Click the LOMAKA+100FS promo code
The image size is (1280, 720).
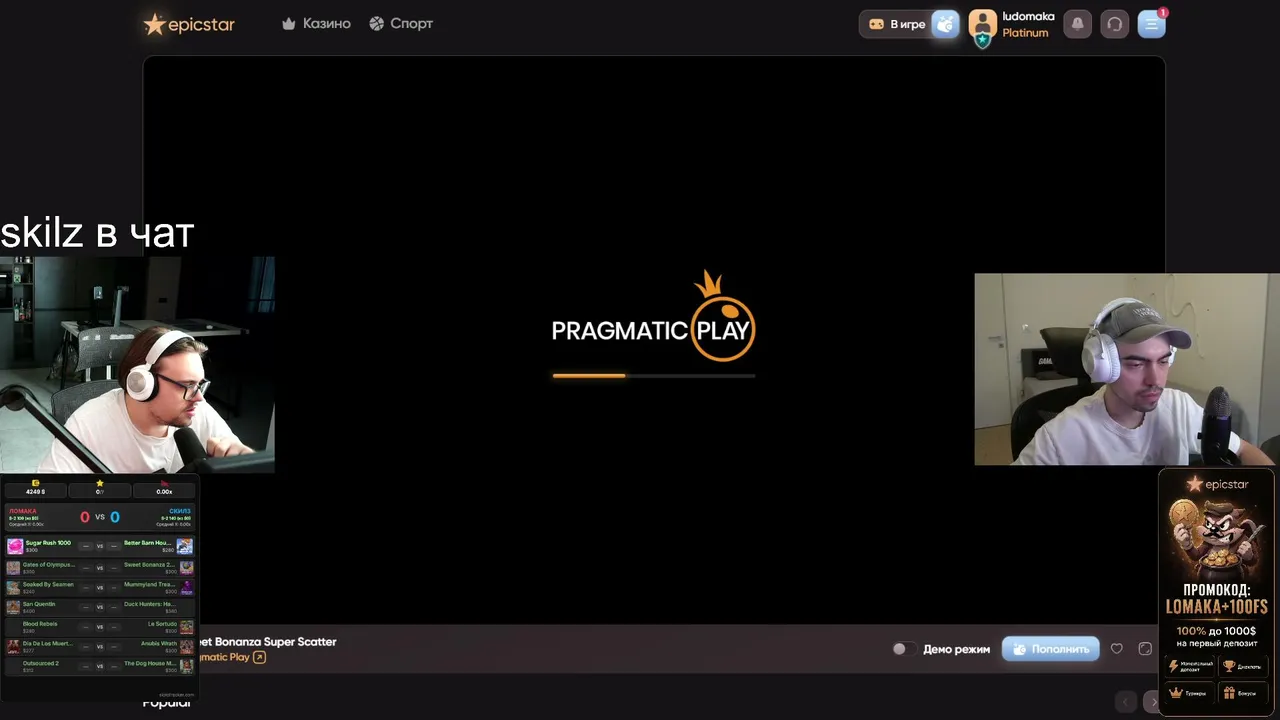pyautogui.click(x=1217, y=606)
